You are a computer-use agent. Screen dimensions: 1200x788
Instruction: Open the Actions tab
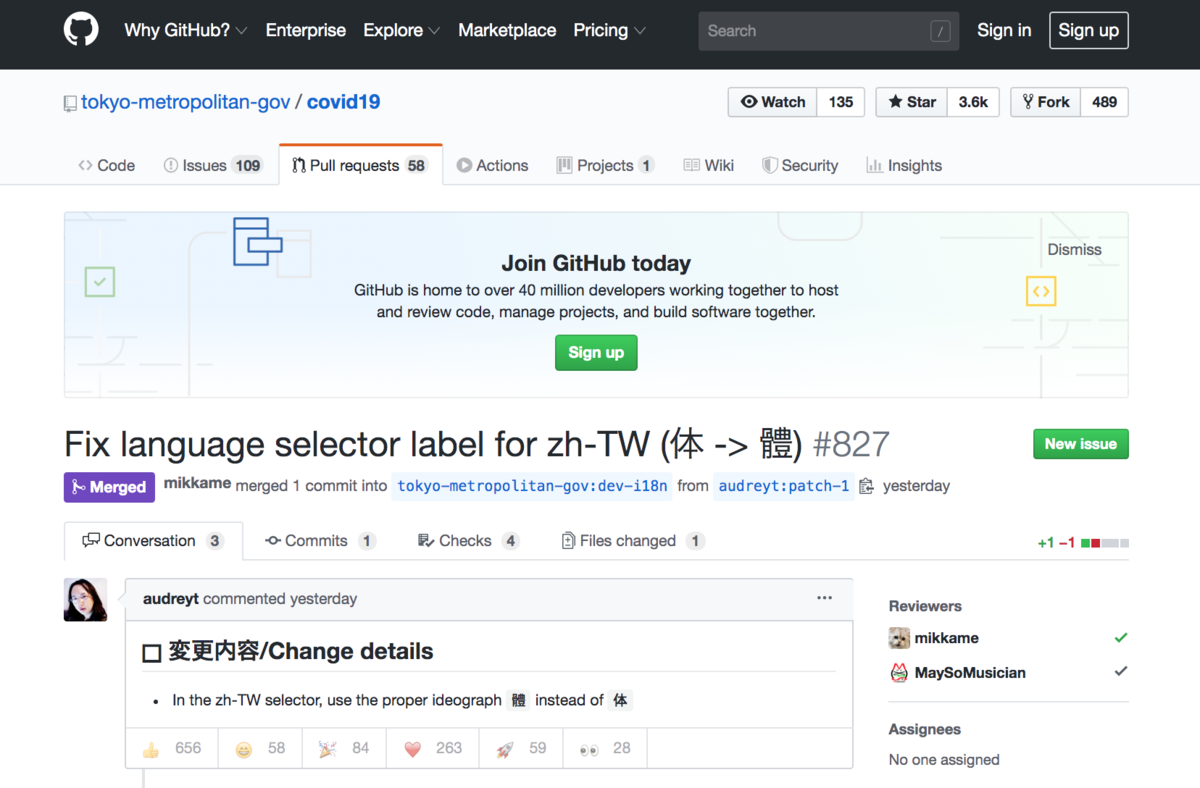[492, 165]
